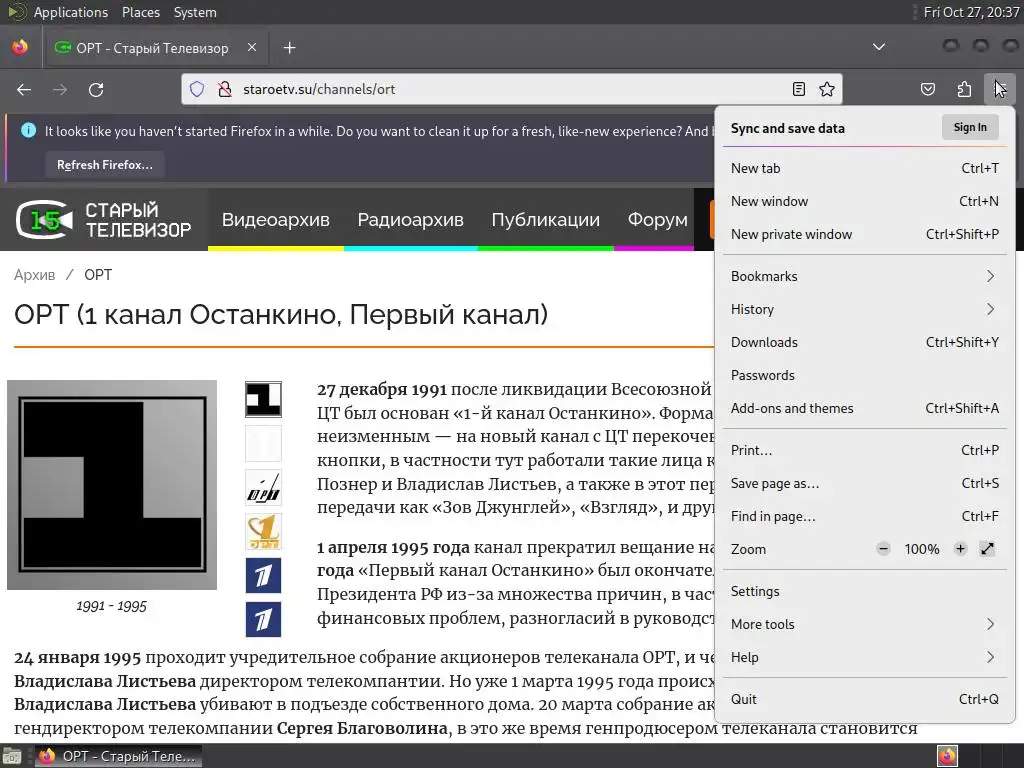Open a New private window
Viewport: 1024px width, 768px height.
pos(865,234)
